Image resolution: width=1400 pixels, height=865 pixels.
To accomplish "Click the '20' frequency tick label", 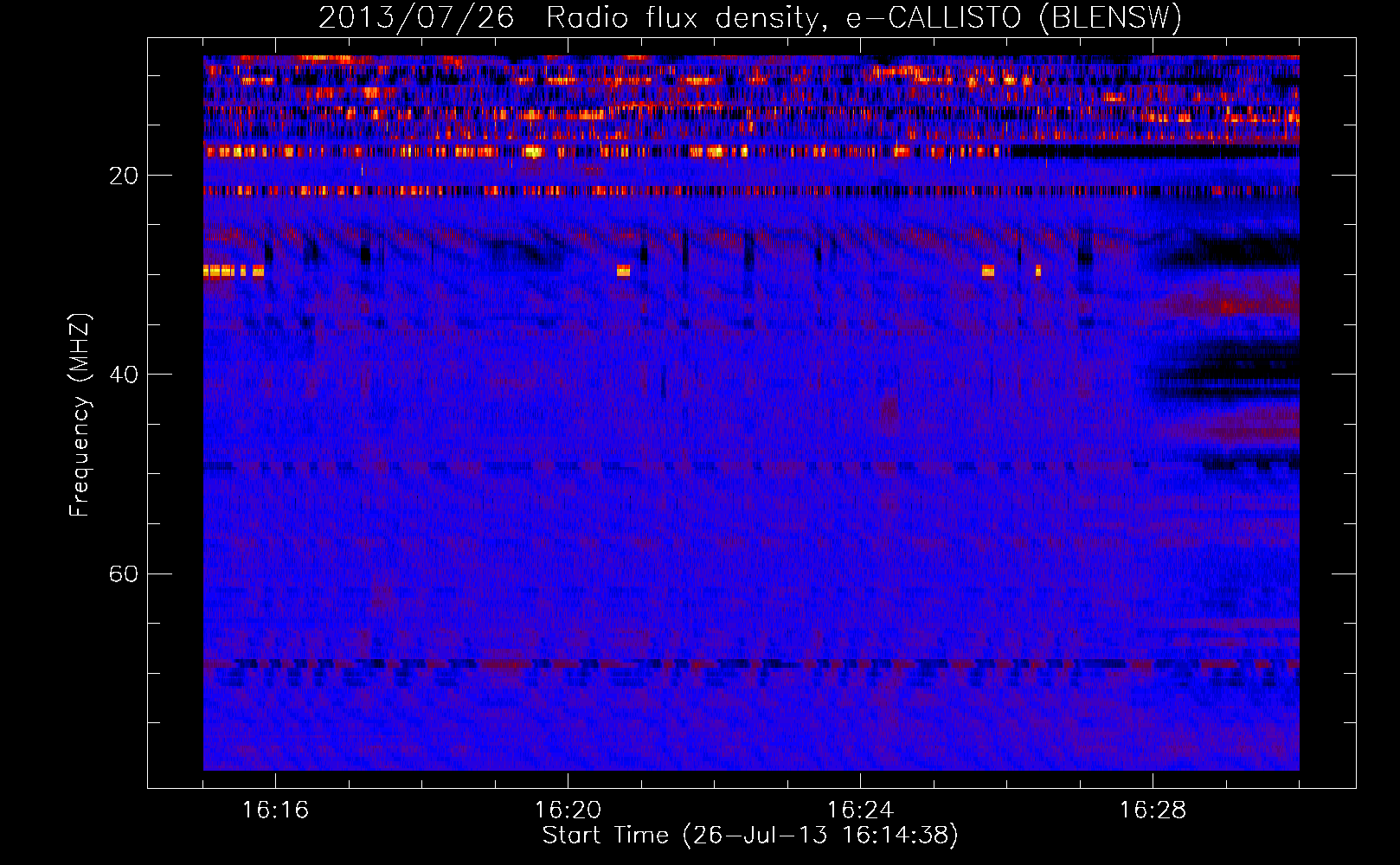I will point(123,176).
